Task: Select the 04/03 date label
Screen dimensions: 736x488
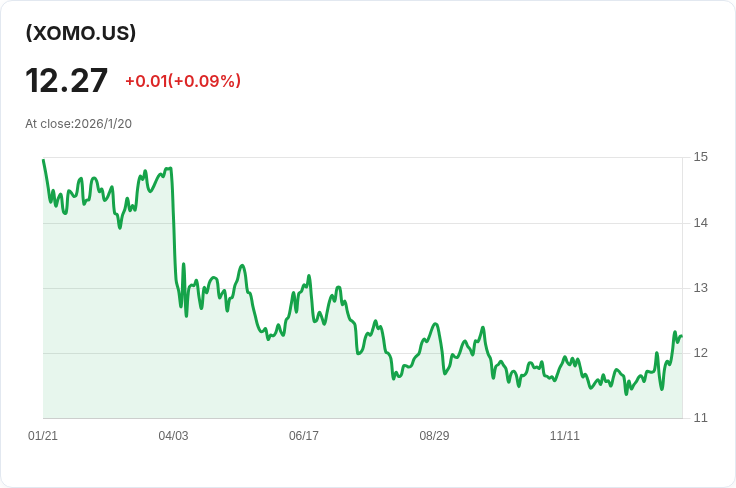Action: pos(173,436)
